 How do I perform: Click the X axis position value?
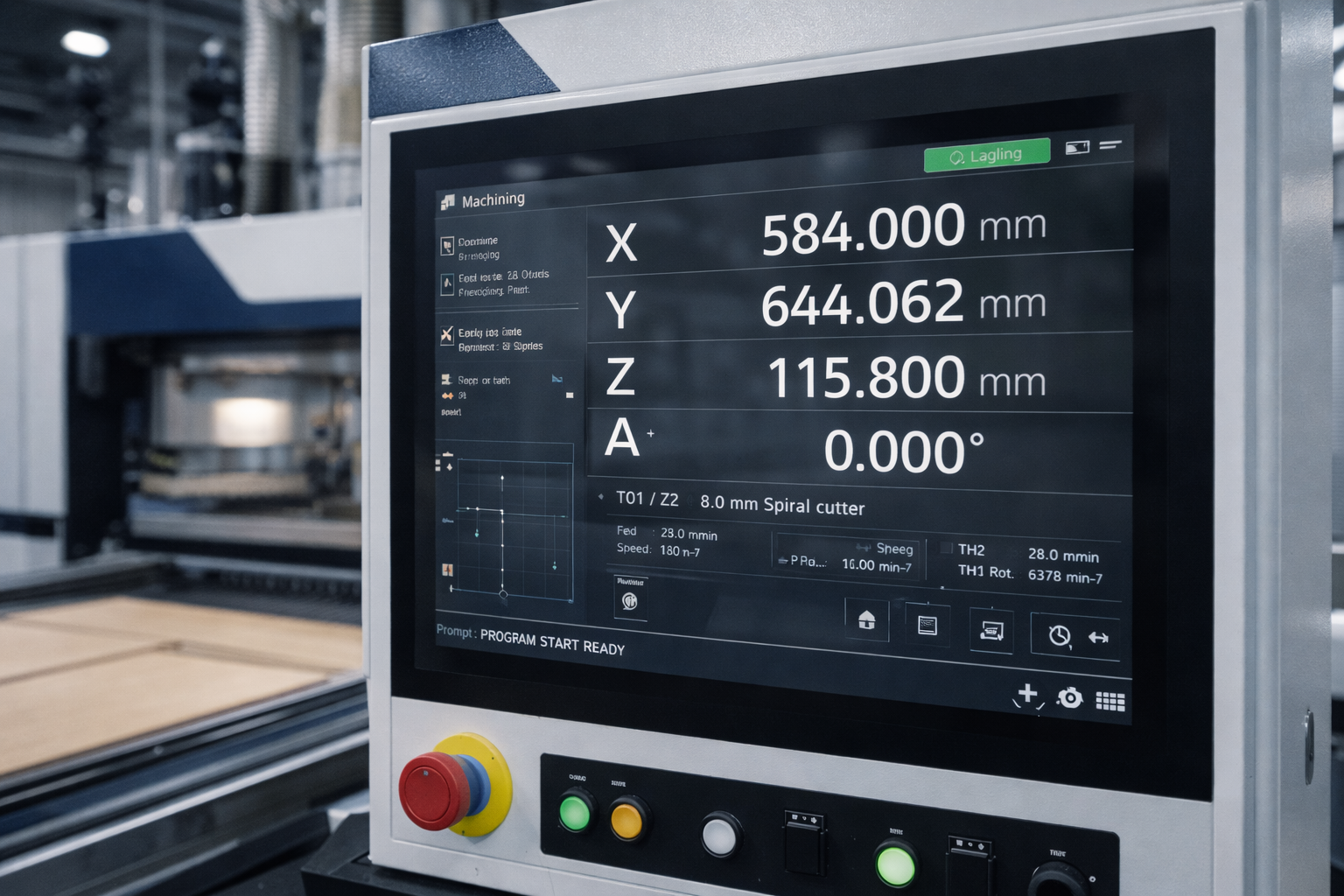[x=862, y=229]
